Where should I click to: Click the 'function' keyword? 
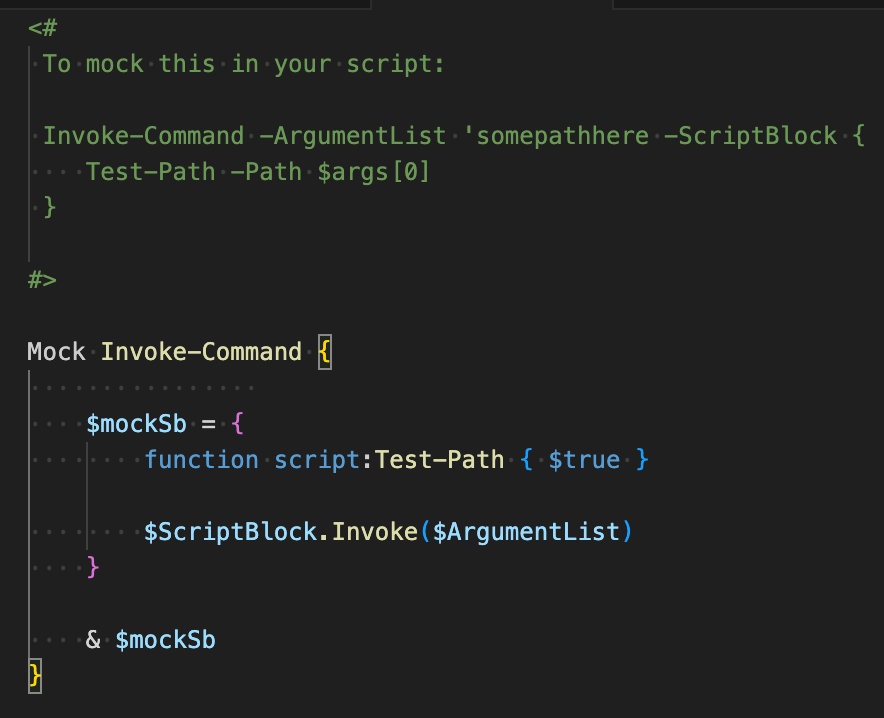(201, 460)
